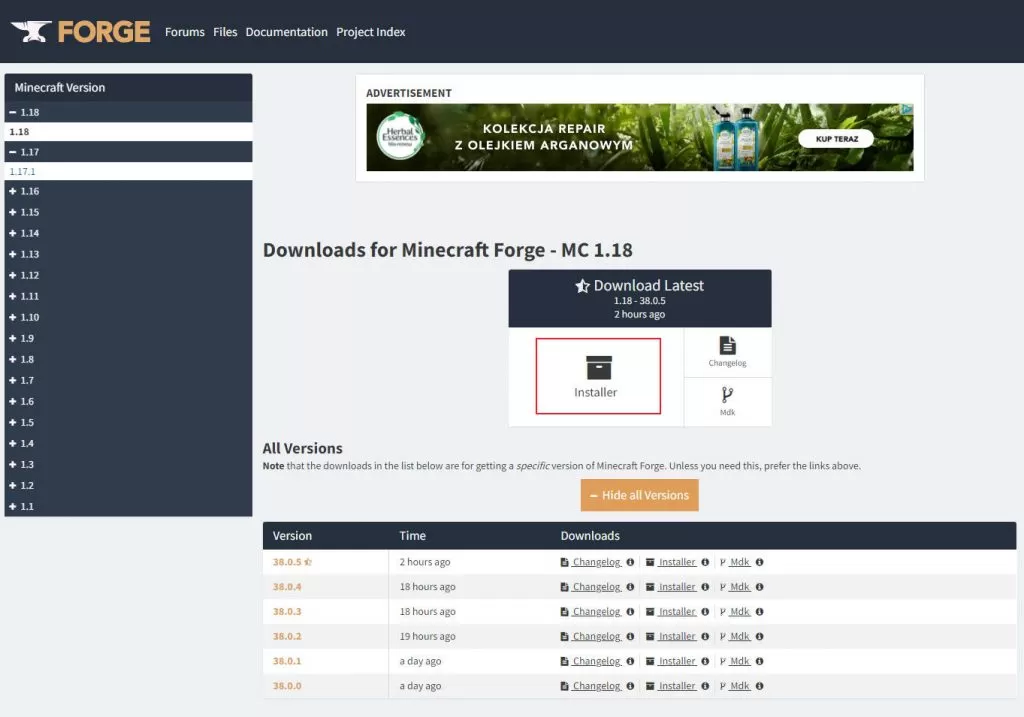The width and height of the screenshot is (1024, 717).
Task: Collapse the 1.18 version group
Action: (128, 112)
